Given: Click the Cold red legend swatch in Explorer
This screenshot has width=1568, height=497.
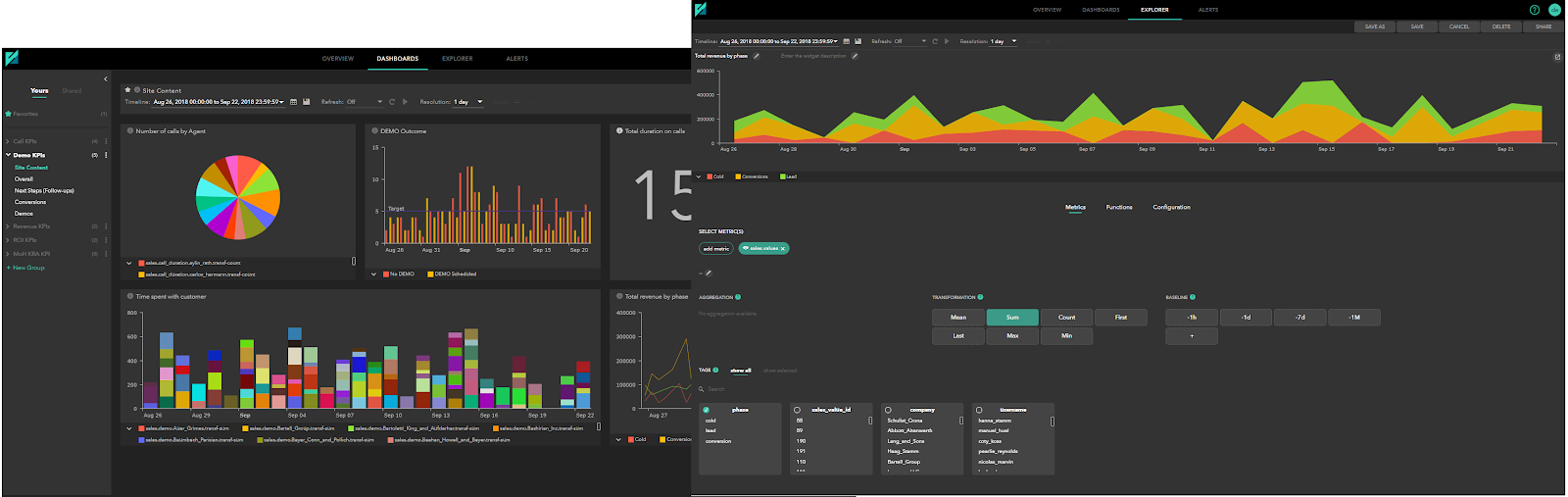Looking at the screenshot, I should (710, 176).
